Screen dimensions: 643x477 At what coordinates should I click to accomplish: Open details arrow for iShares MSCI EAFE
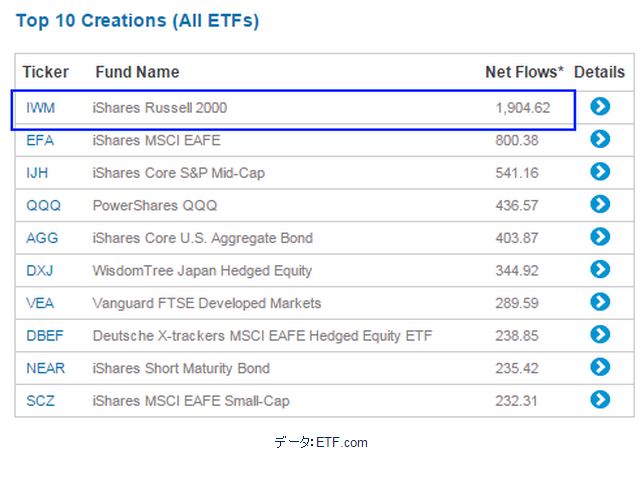click(600, 139)
